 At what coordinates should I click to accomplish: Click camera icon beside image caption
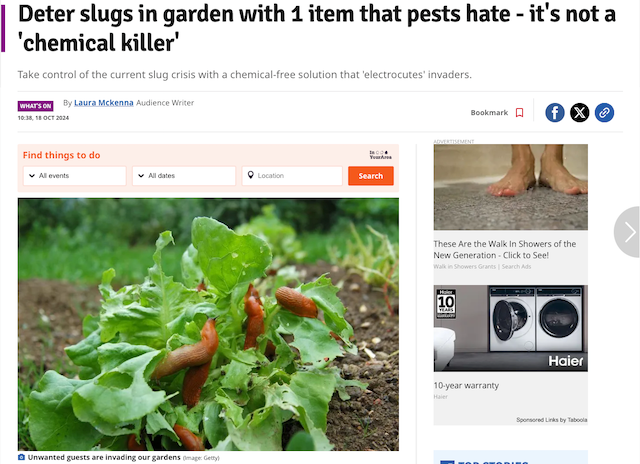(x=22, y=457)
